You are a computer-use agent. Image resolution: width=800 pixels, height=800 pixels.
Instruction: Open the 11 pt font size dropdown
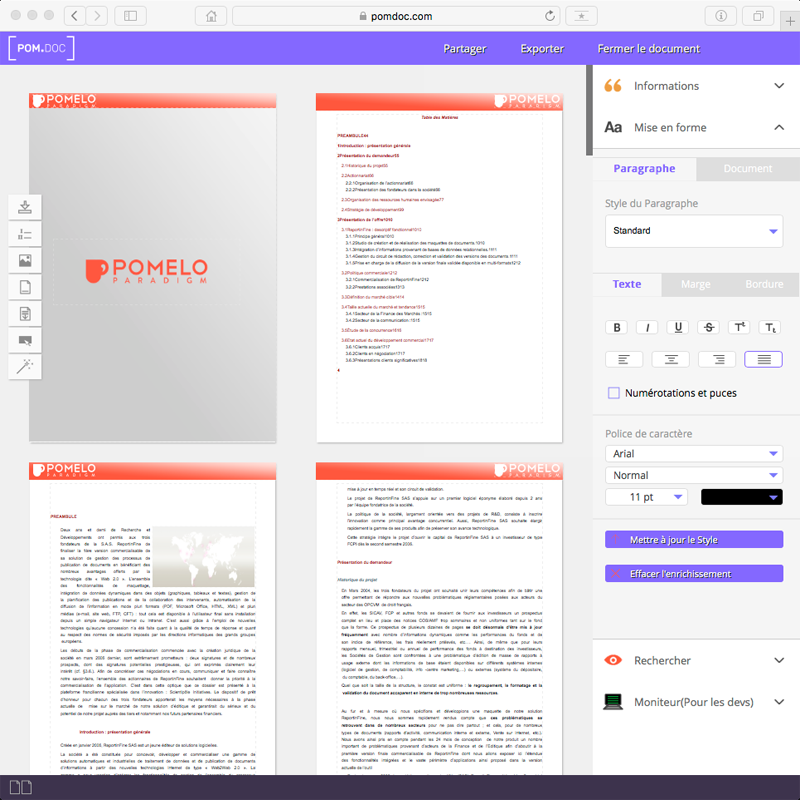(646, 497)
